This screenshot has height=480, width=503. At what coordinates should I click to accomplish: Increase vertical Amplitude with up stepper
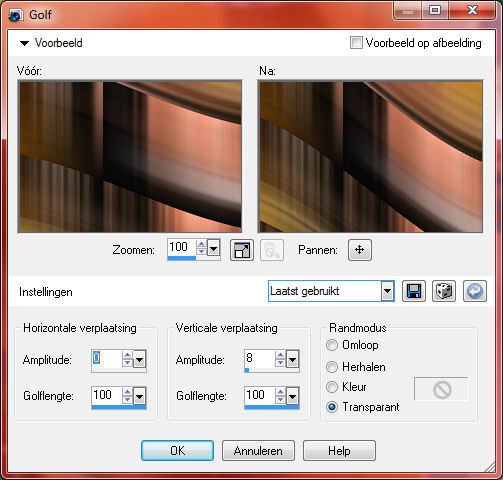tap(280, 355)
